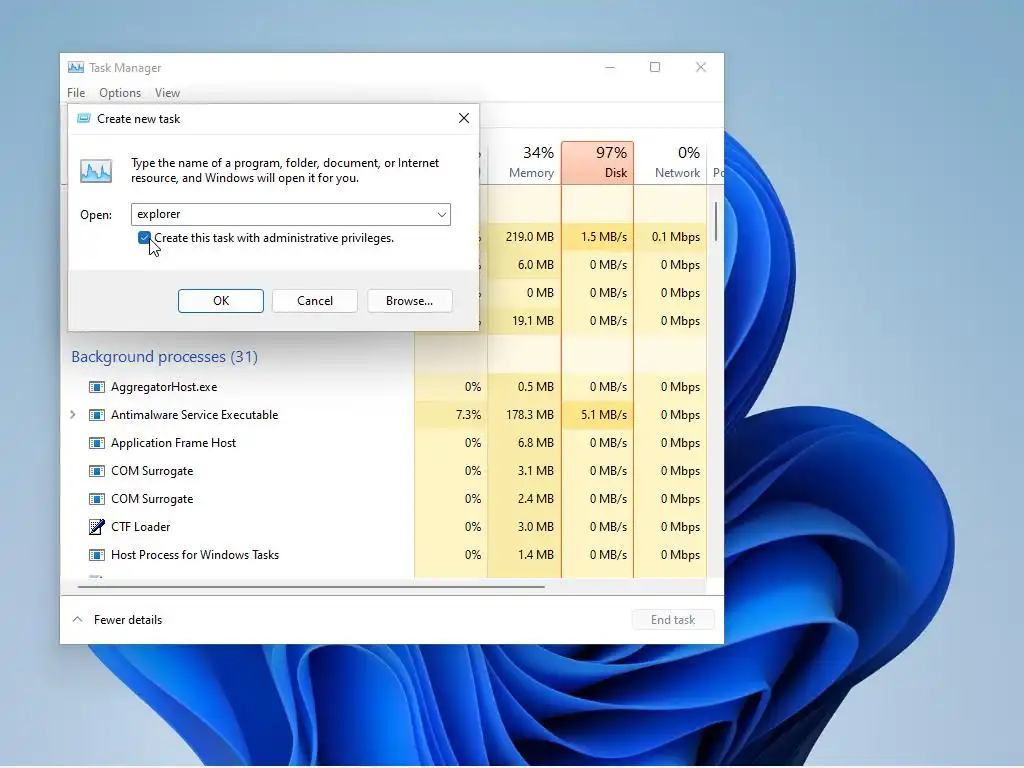Click the Open text field containing explorer
Viewport: 1024px width, 768px height.
click(x=291, y=214)
